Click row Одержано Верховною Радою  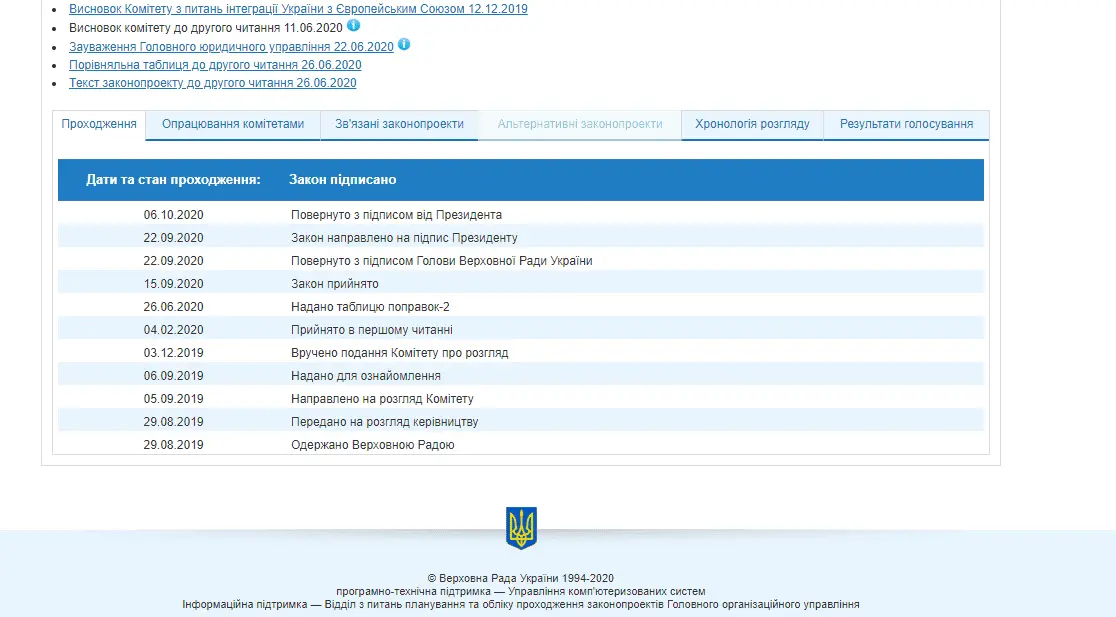pyautogui.click(x=372, y=445)
